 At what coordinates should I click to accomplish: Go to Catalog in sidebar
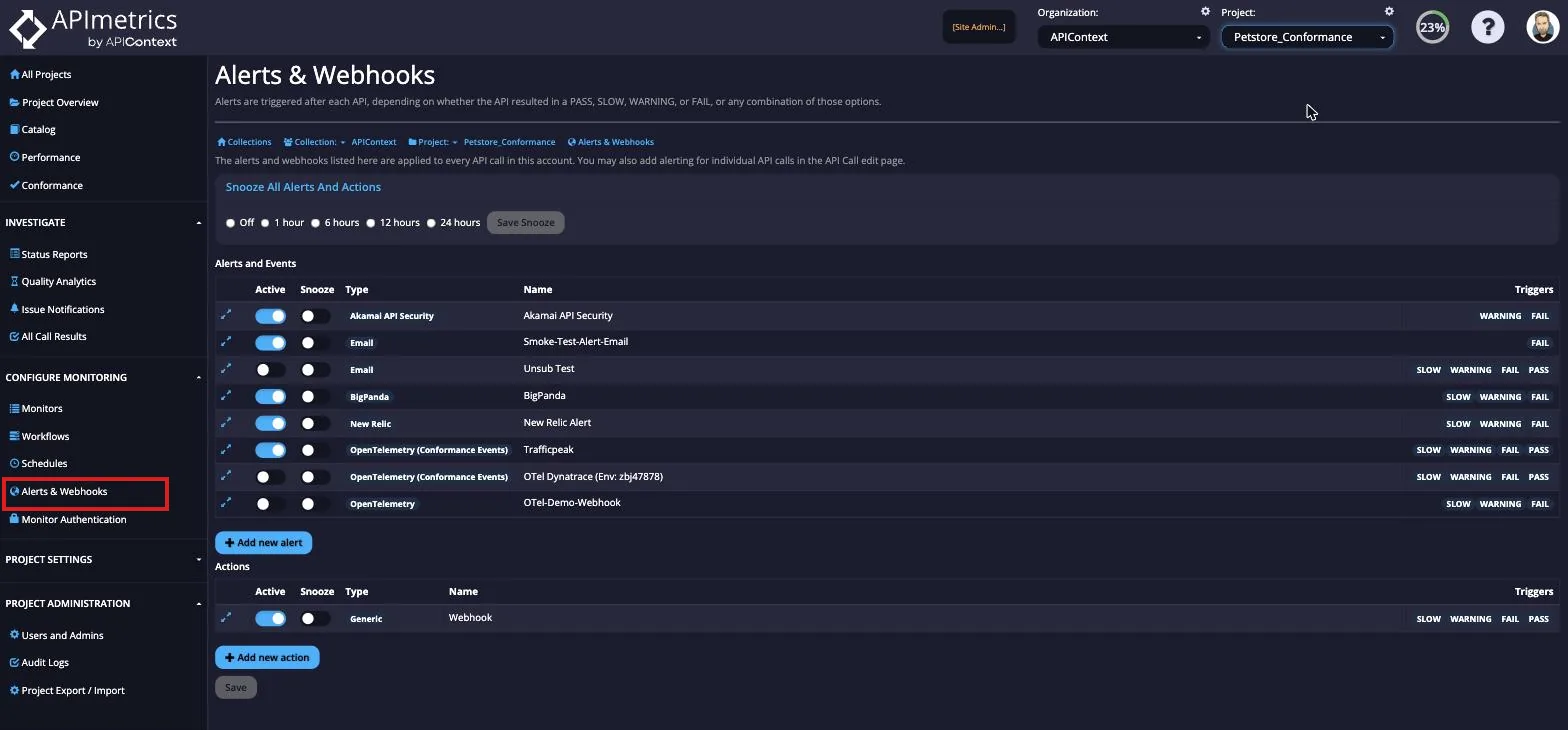(32, 129)
